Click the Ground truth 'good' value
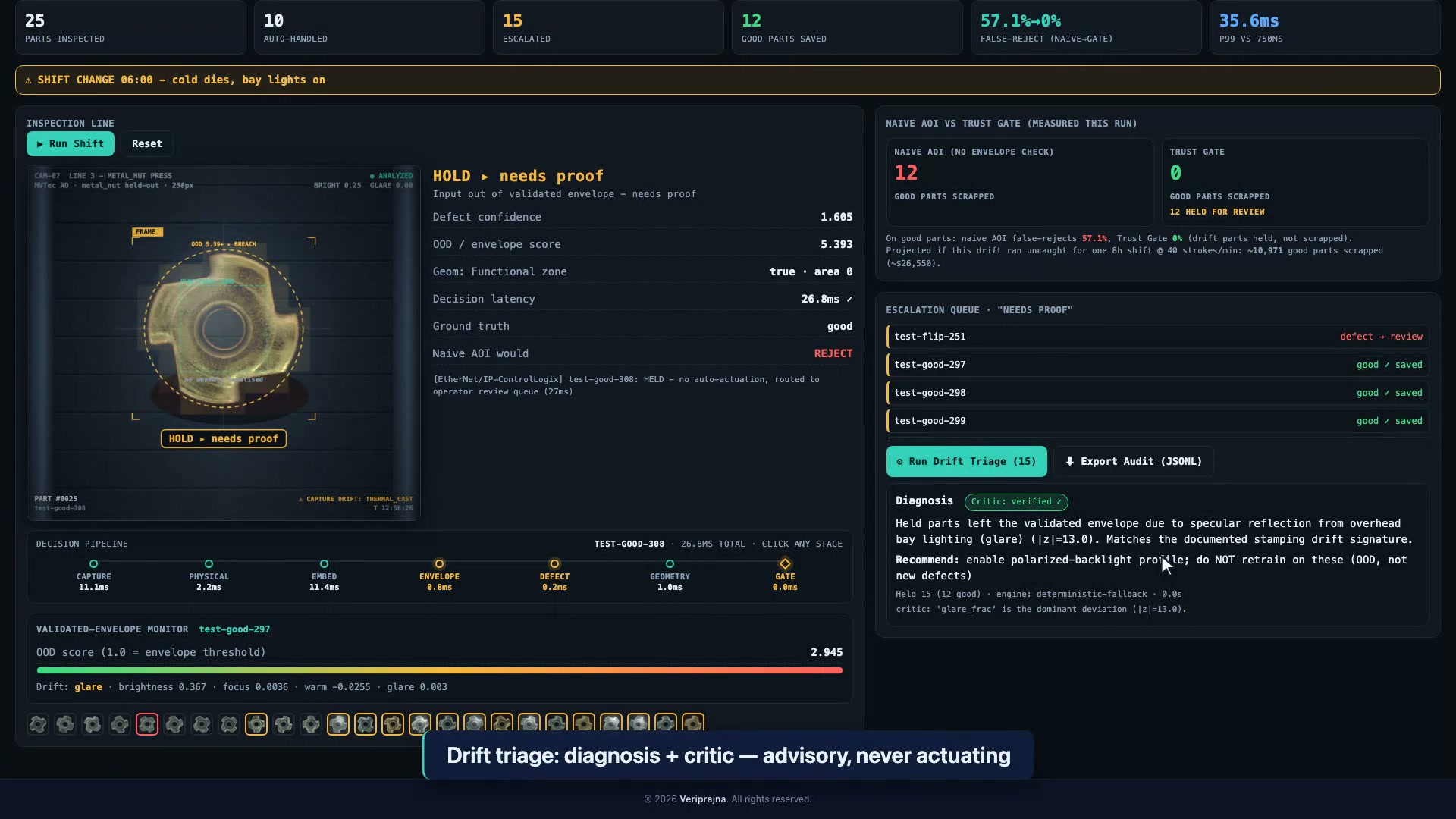1456x819 pixels. [839, 326]
